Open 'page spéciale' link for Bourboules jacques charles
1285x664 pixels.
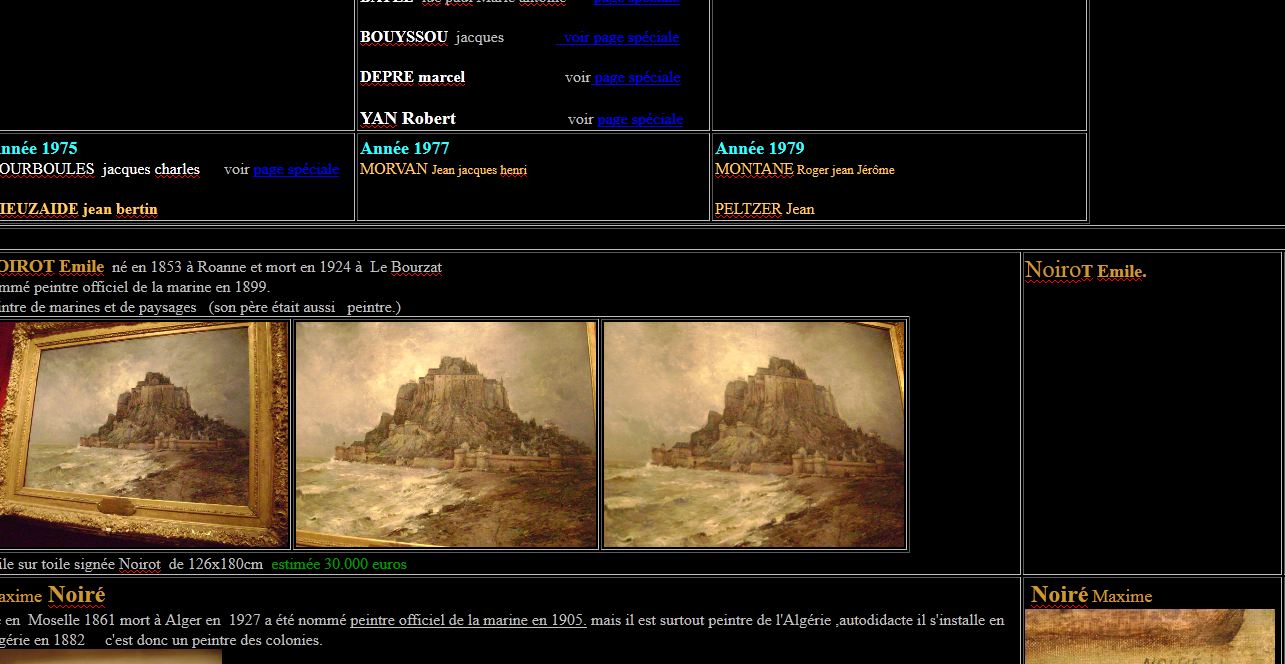296,170
